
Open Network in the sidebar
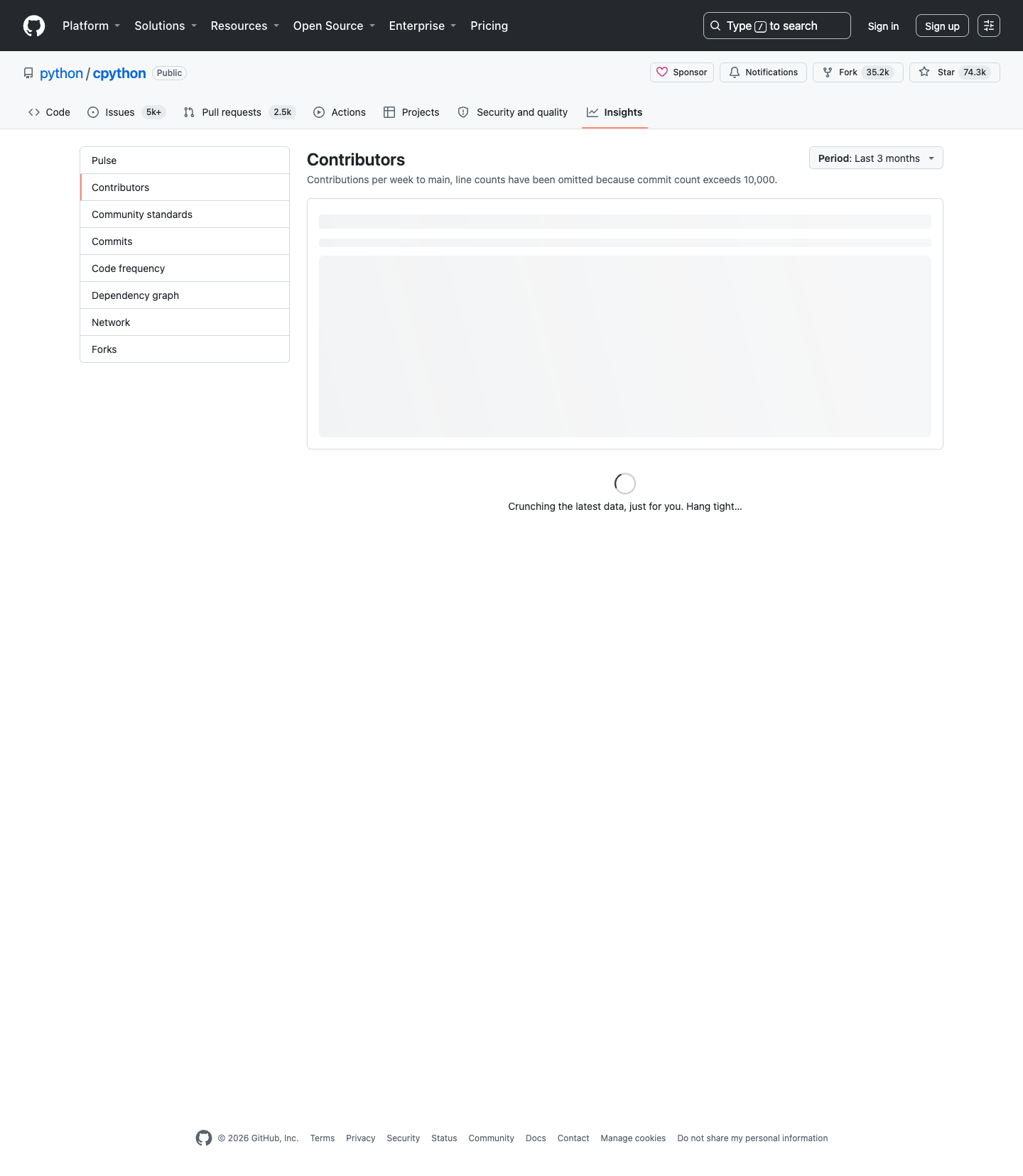(185, 322)
